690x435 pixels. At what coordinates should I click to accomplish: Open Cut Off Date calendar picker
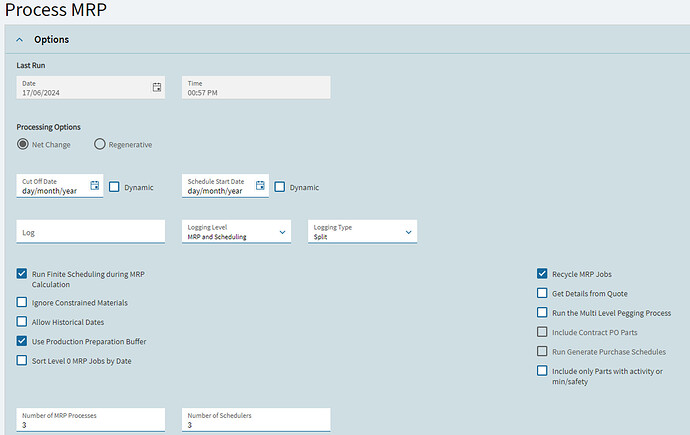coord(95,185)
